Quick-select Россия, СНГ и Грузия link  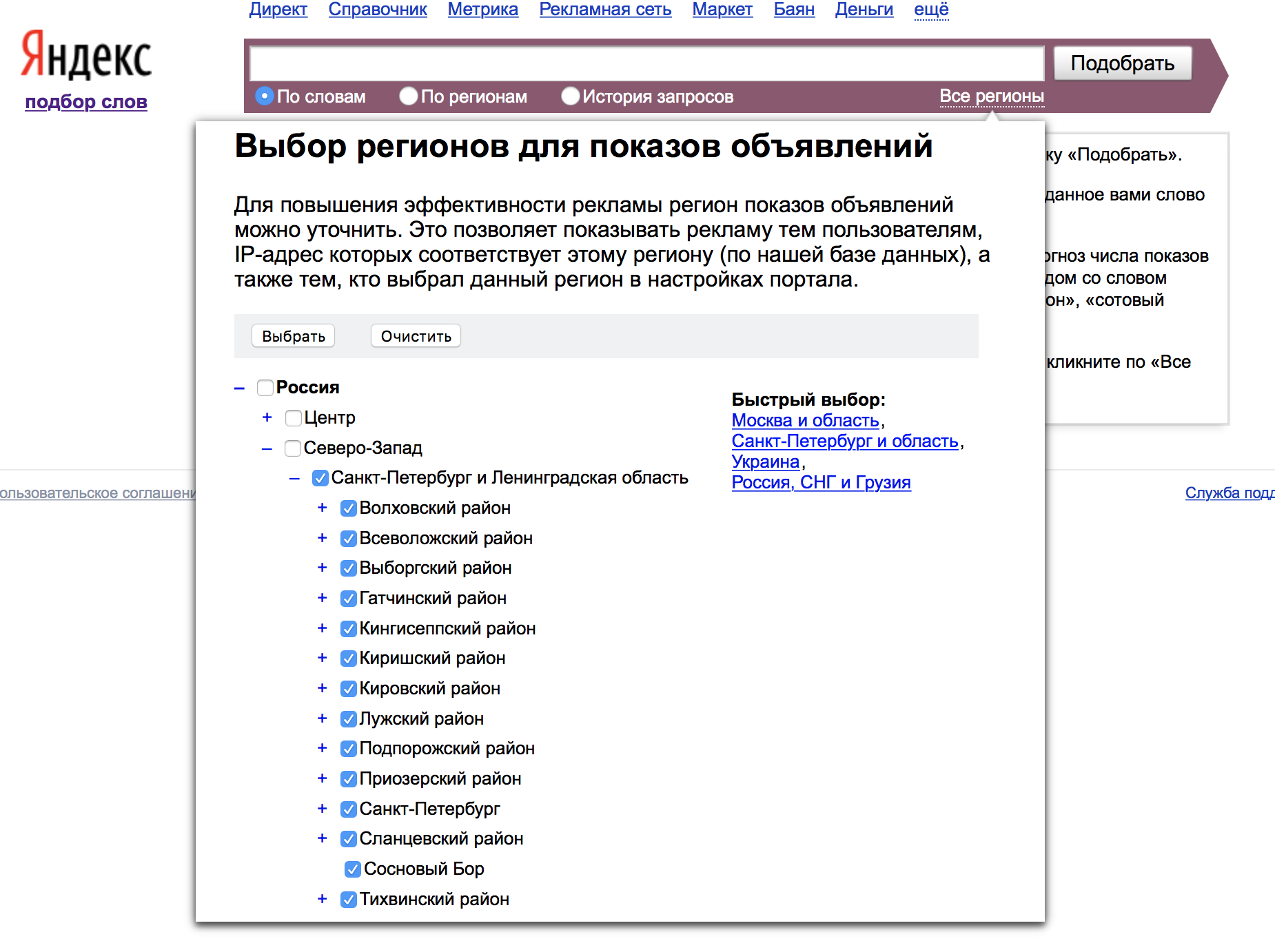point(822,482)
